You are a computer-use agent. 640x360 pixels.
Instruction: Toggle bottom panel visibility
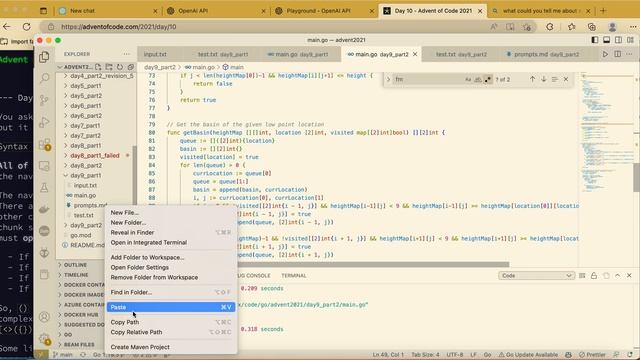[x=607, y=40]
